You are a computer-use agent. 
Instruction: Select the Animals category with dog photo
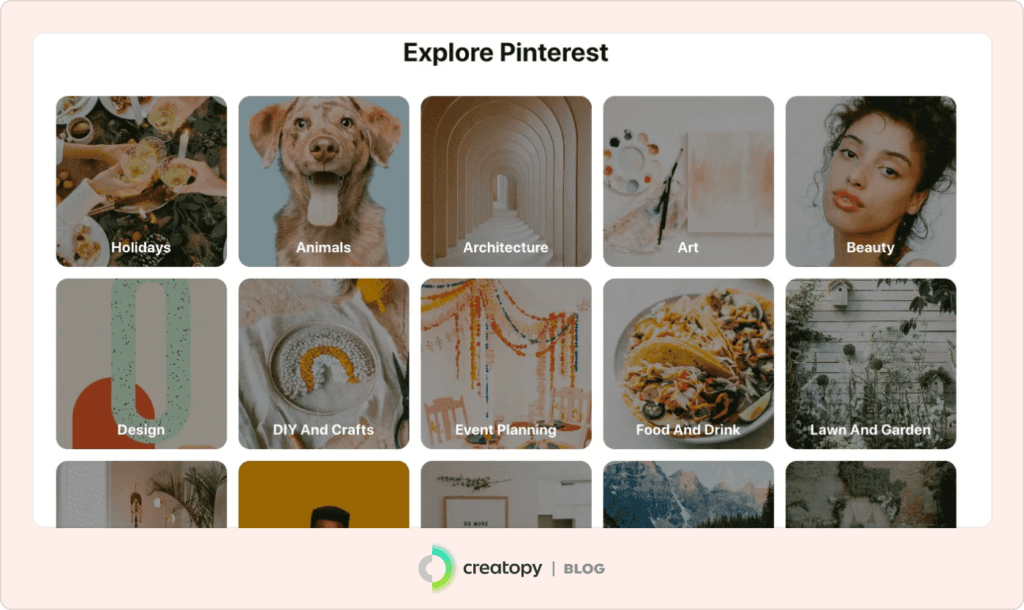pyautogui.click(x=323, y=181)
